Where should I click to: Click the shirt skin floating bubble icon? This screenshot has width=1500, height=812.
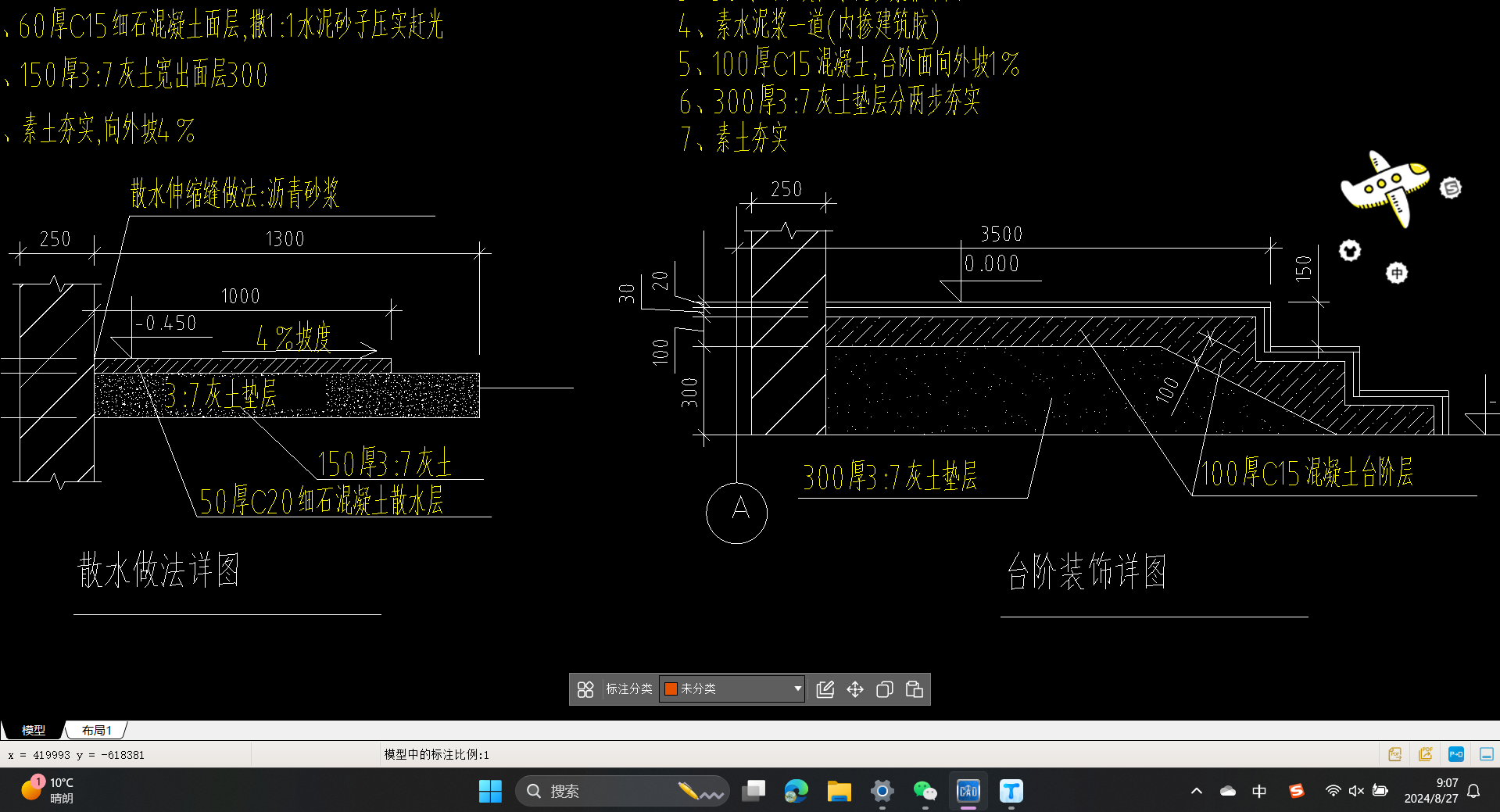pyautogui.click(x=1350, y=251)
